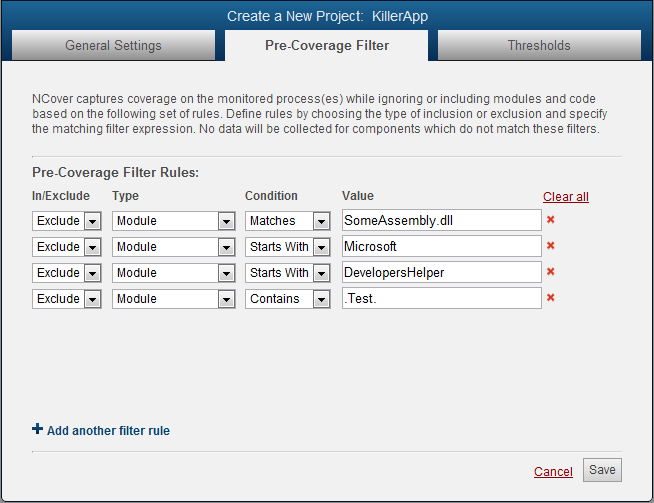Delete the DevelopersHelper filter rule
Viewport: 654px width, 503px height.
point(550,272)
